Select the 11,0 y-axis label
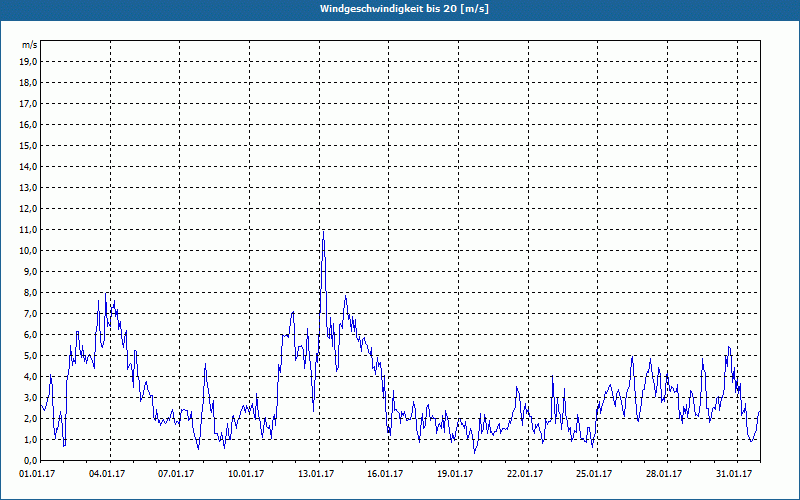The width and height of the screenshot is (800, 500). (28, 230)
